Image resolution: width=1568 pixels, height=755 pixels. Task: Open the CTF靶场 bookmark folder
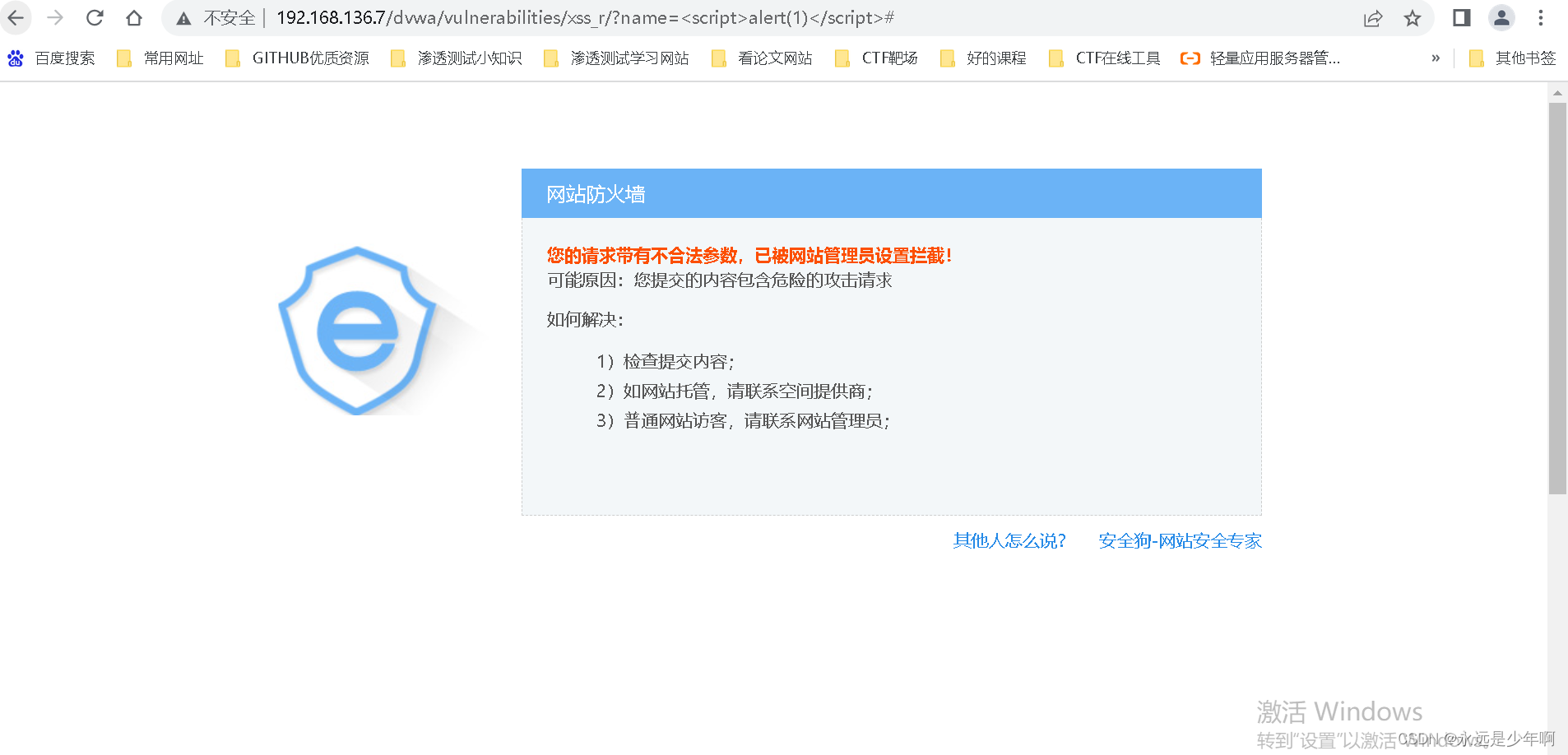876,58
